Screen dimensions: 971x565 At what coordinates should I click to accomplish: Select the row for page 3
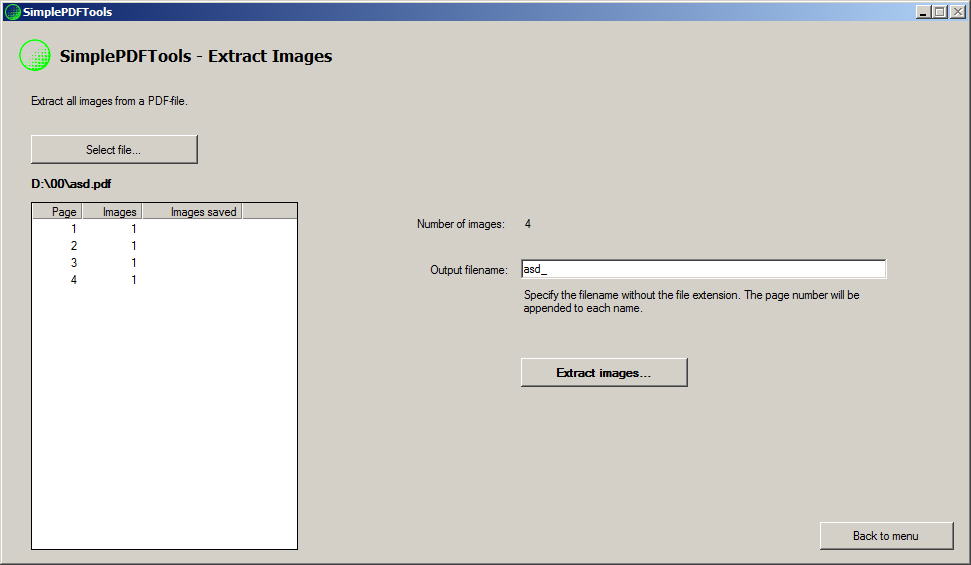[x=164, y=263]
